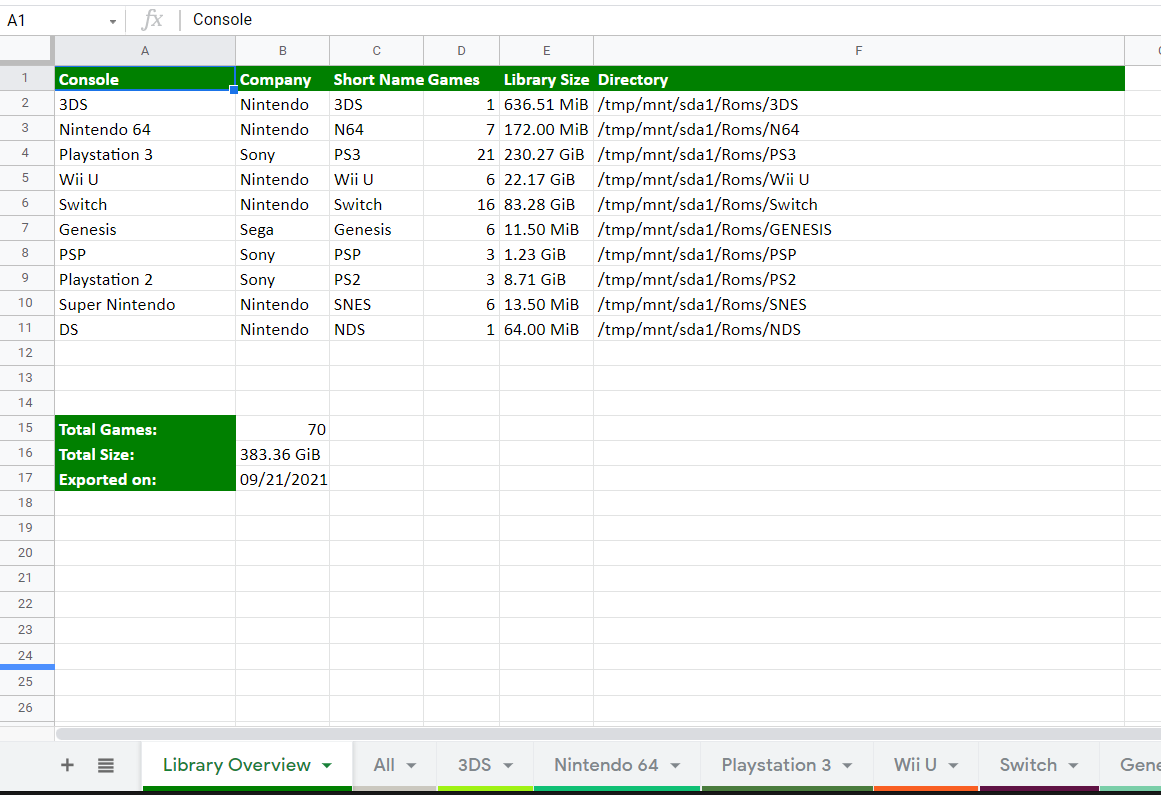Add a new sheet with plus icon

(67, 765)
